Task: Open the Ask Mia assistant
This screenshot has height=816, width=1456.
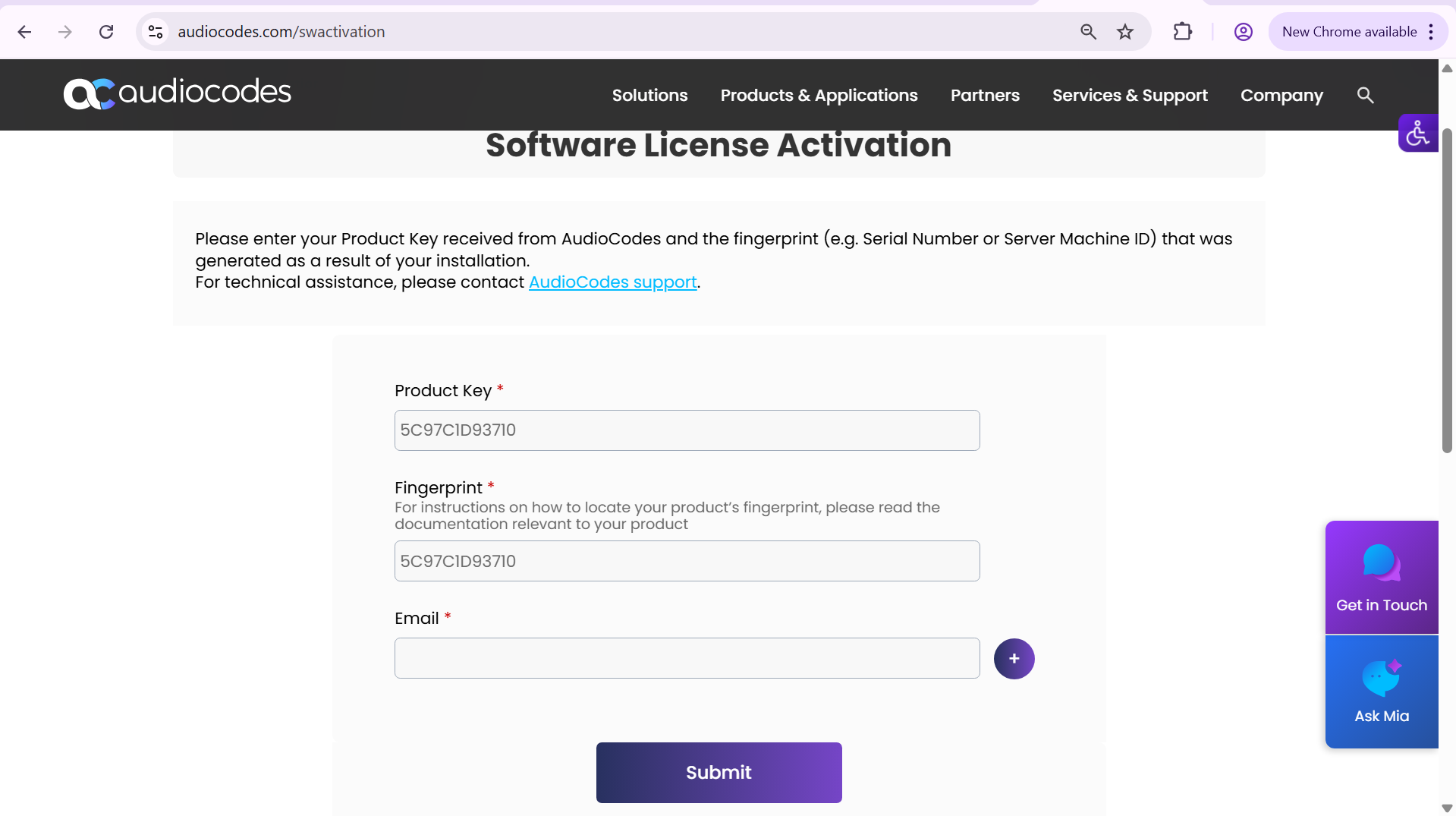Action: (x=1381, y=692)
